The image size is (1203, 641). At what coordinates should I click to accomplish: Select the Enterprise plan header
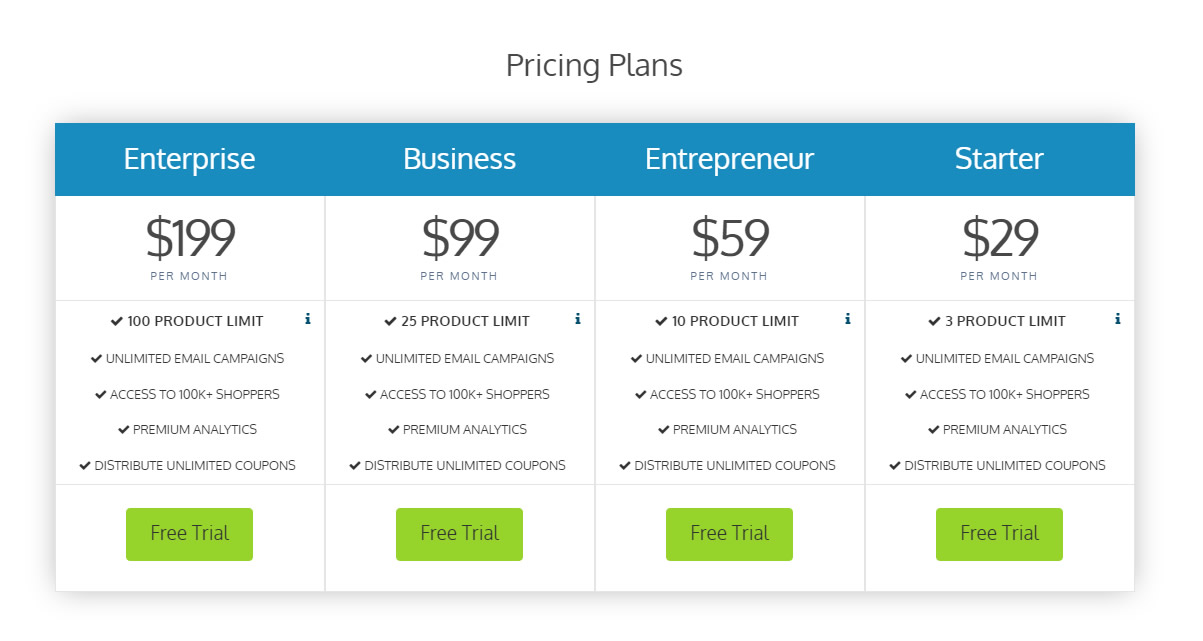coord(189,159)
